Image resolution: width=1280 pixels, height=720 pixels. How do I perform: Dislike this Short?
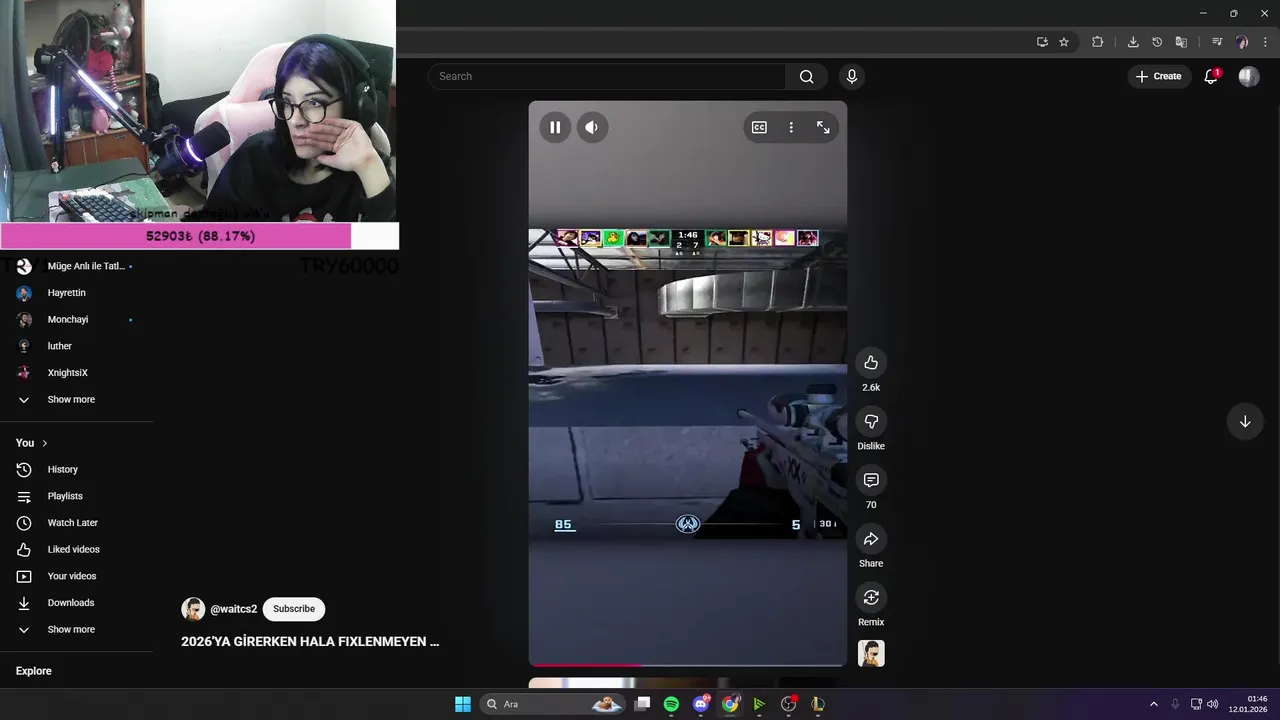871,422
